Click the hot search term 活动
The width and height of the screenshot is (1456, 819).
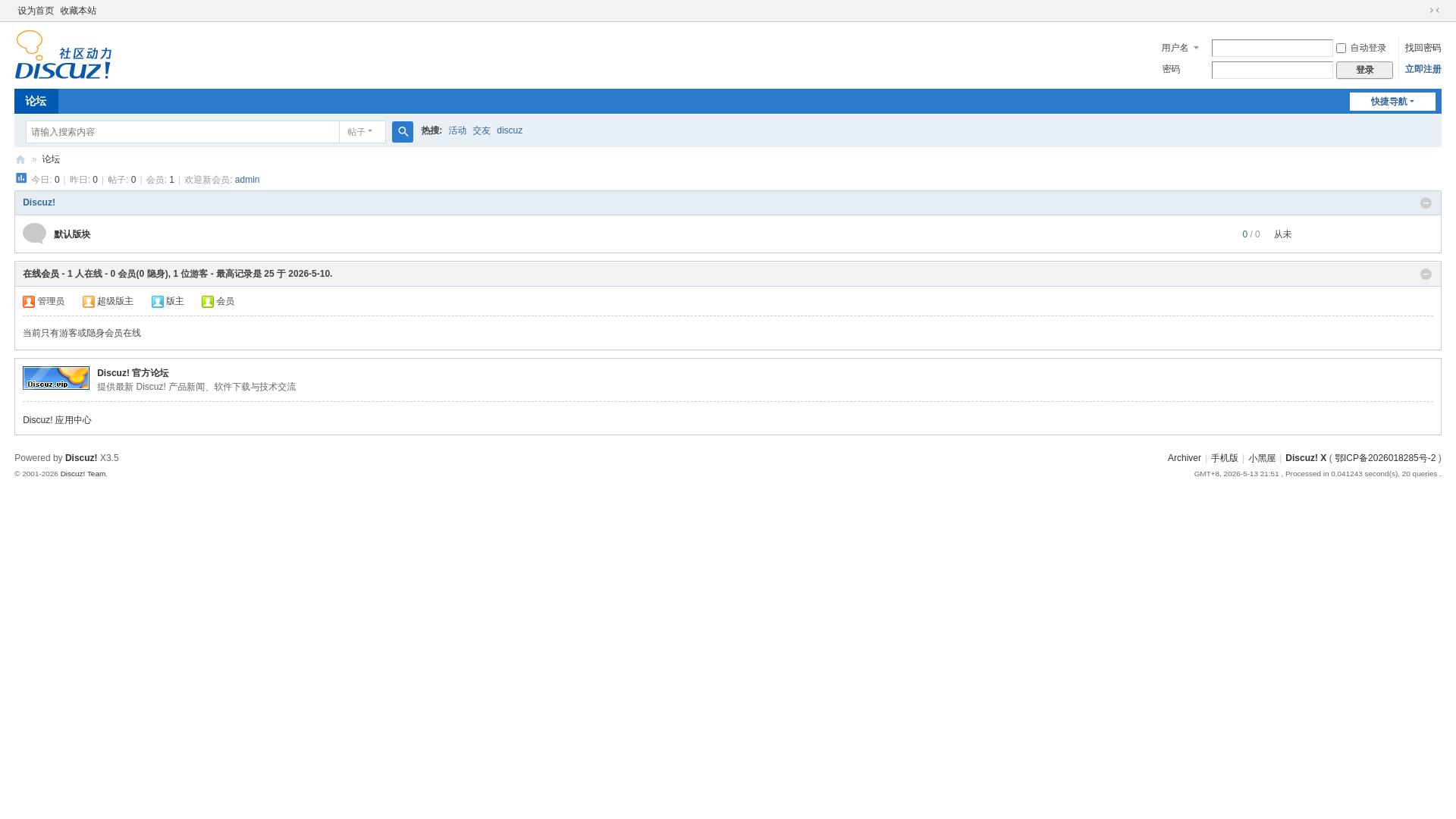[x=457, y=130]
